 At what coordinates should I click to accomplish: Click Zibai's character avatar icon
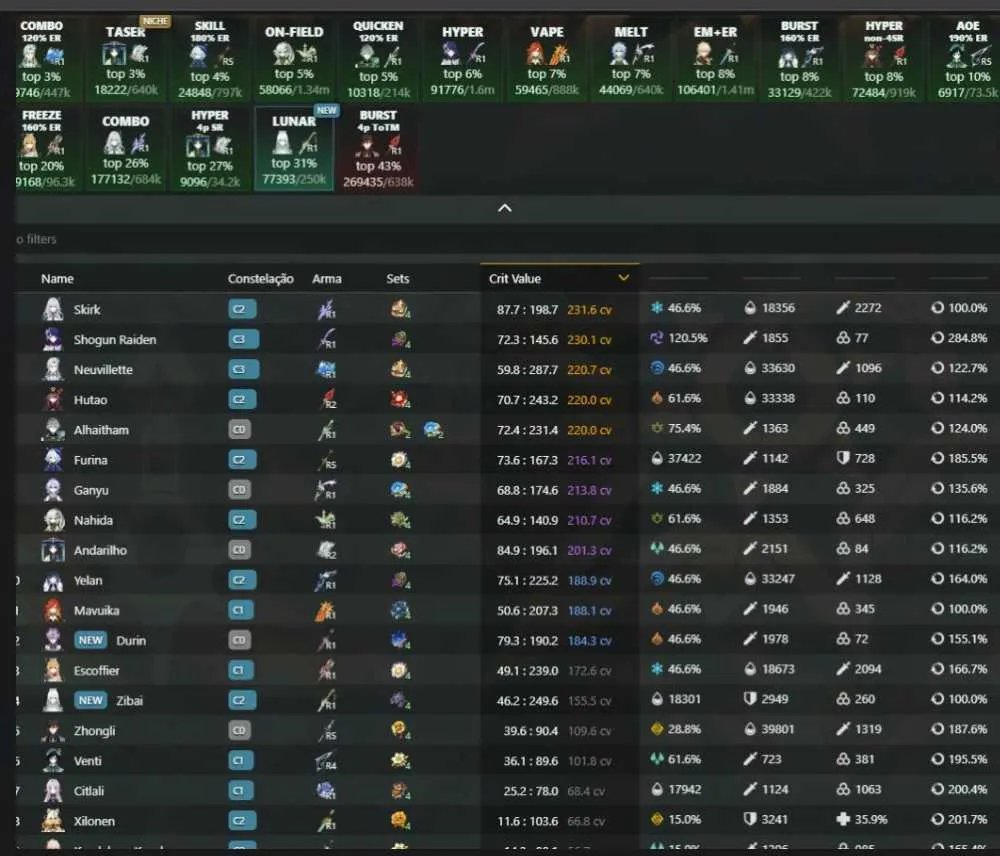pyautogui.click(x=53, y=700)
